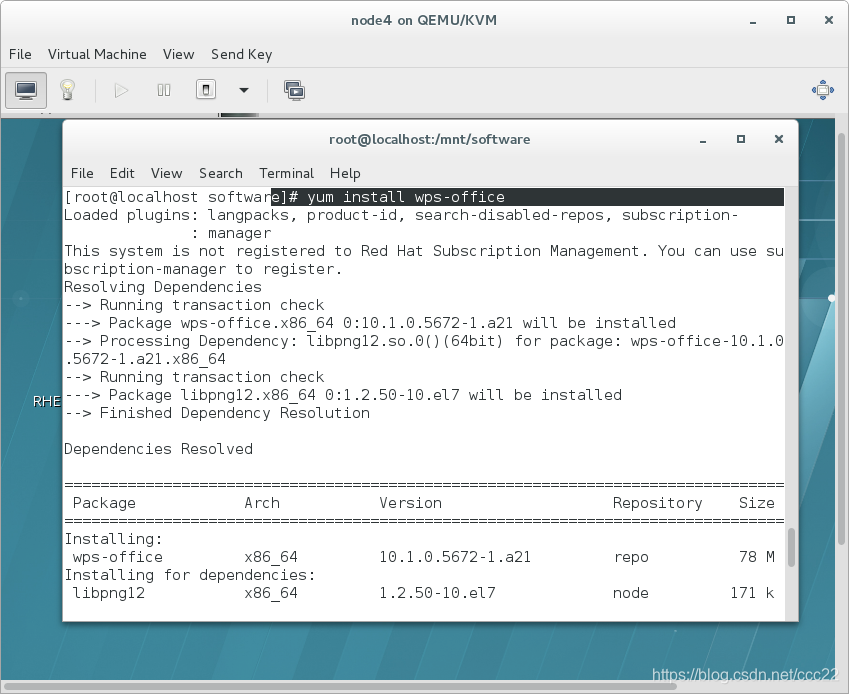Screen dimensions: 849x694
Task: Click the 'node' repository value
Action: (x=631, y=593)
